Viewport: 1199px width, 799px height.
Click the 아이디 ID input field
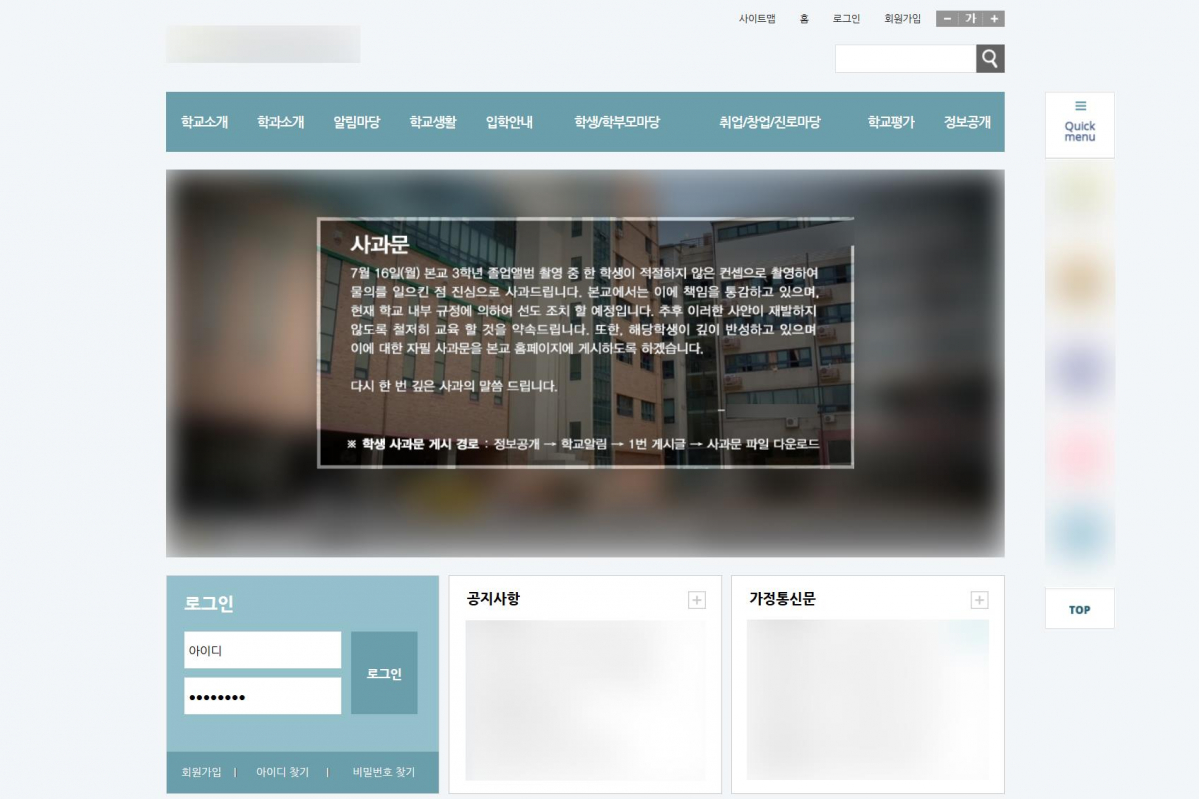click(262, 649)
